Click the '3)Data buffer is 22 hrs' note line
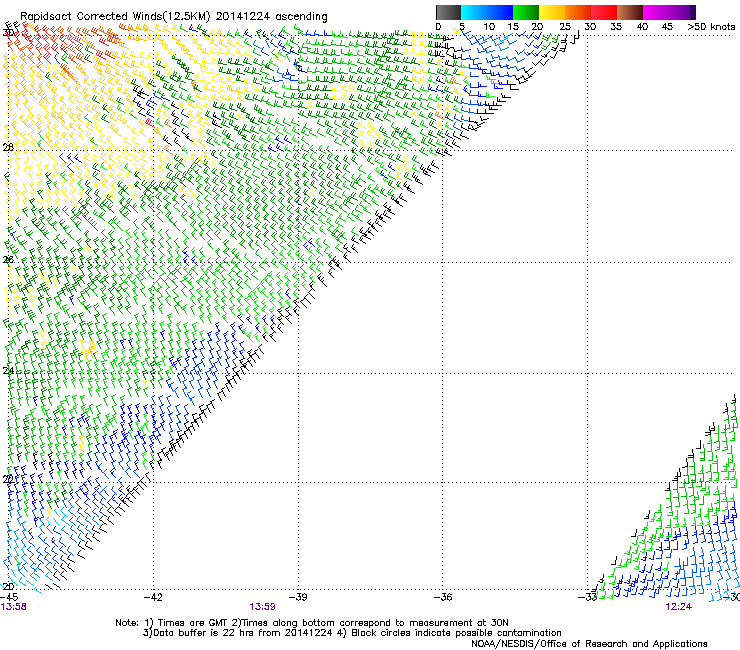The height and width of the screenshot is (650, 740). click(x=352, y=633)
